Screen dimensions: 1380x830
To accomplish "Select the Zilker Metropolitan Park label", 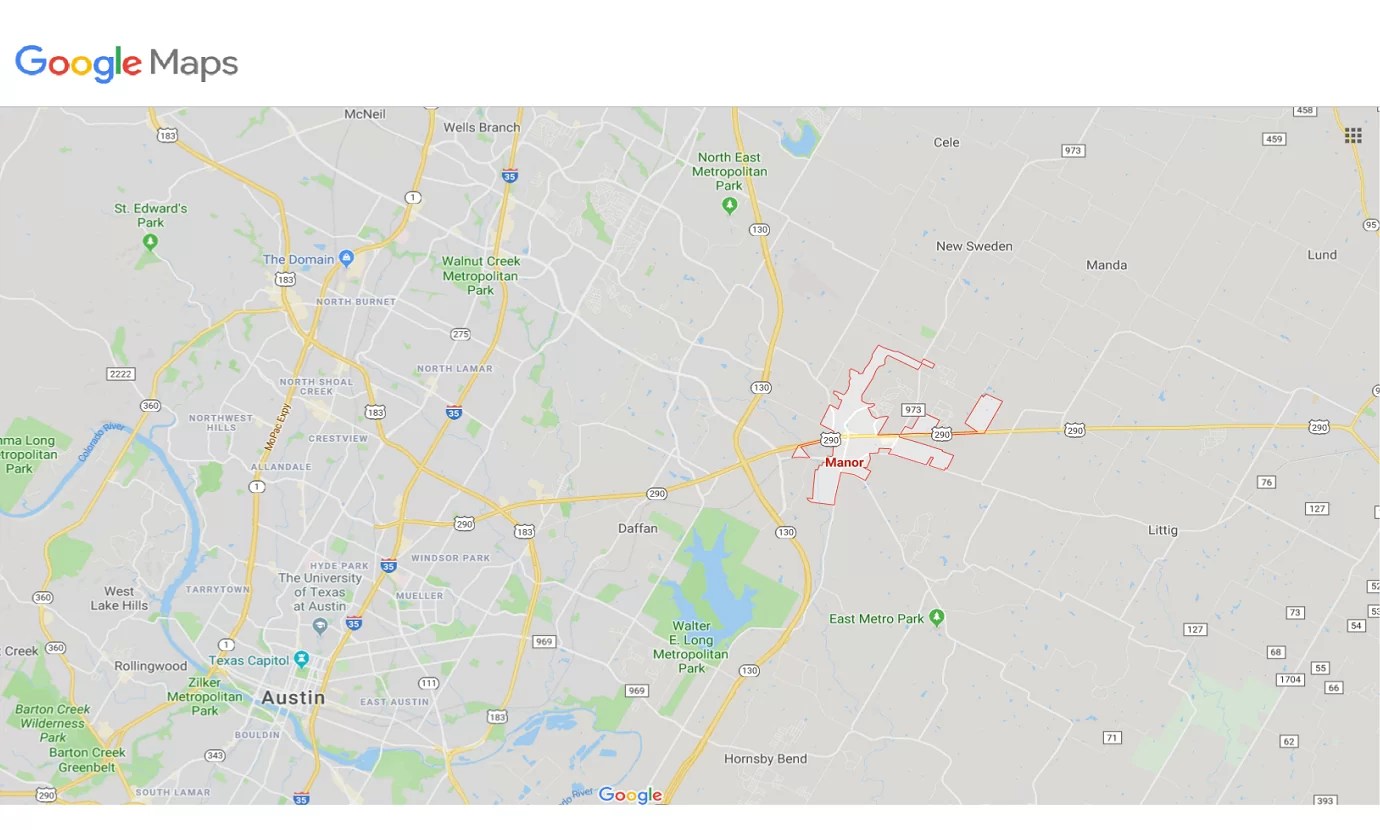I will [205, 696].
